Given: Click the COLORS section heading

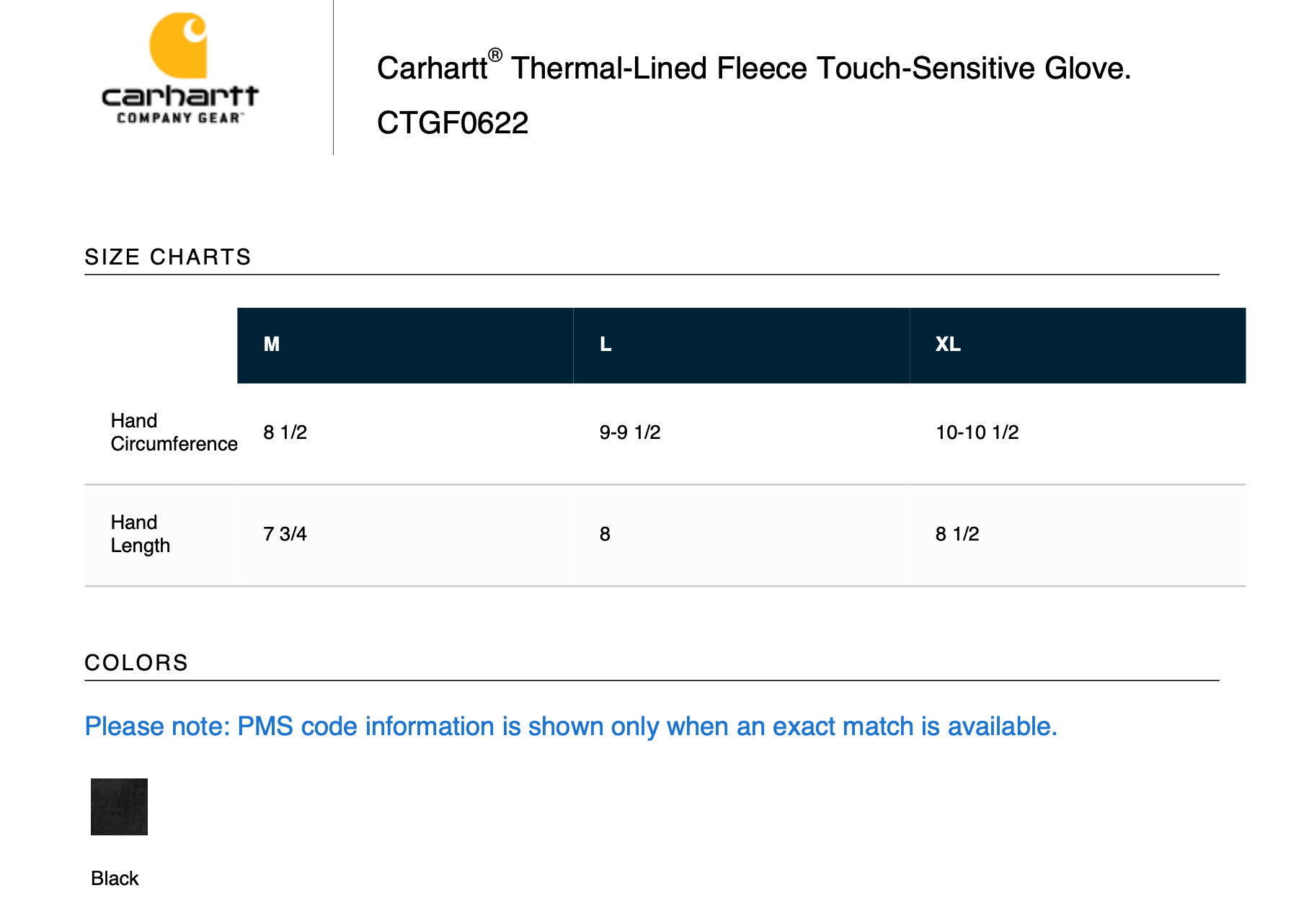Looking at the screenshot, I should (136, 663).
